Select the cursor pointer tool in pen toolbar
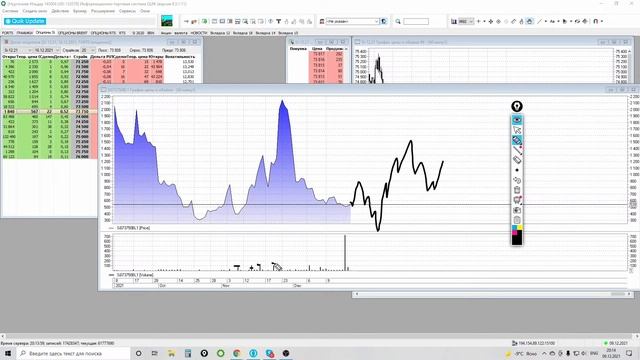This screenshot has height=360, width=640. (517, 130)
